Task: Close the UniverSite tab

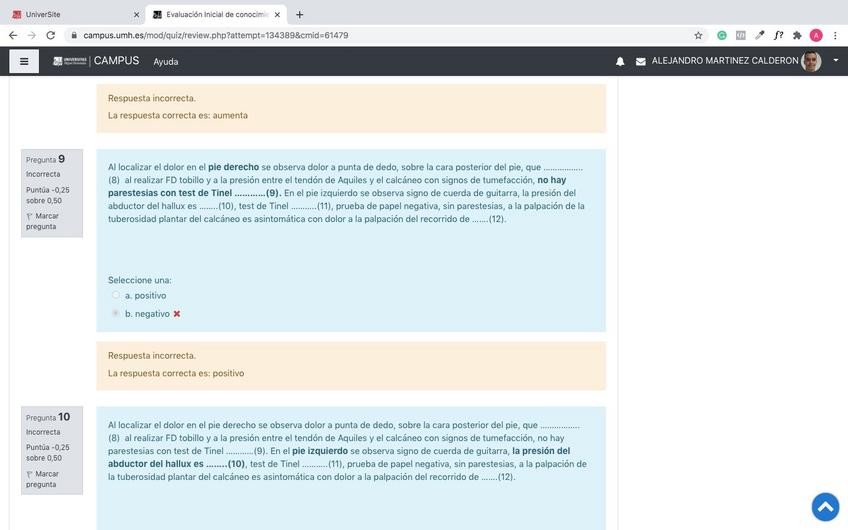Action: click(136, 15)
